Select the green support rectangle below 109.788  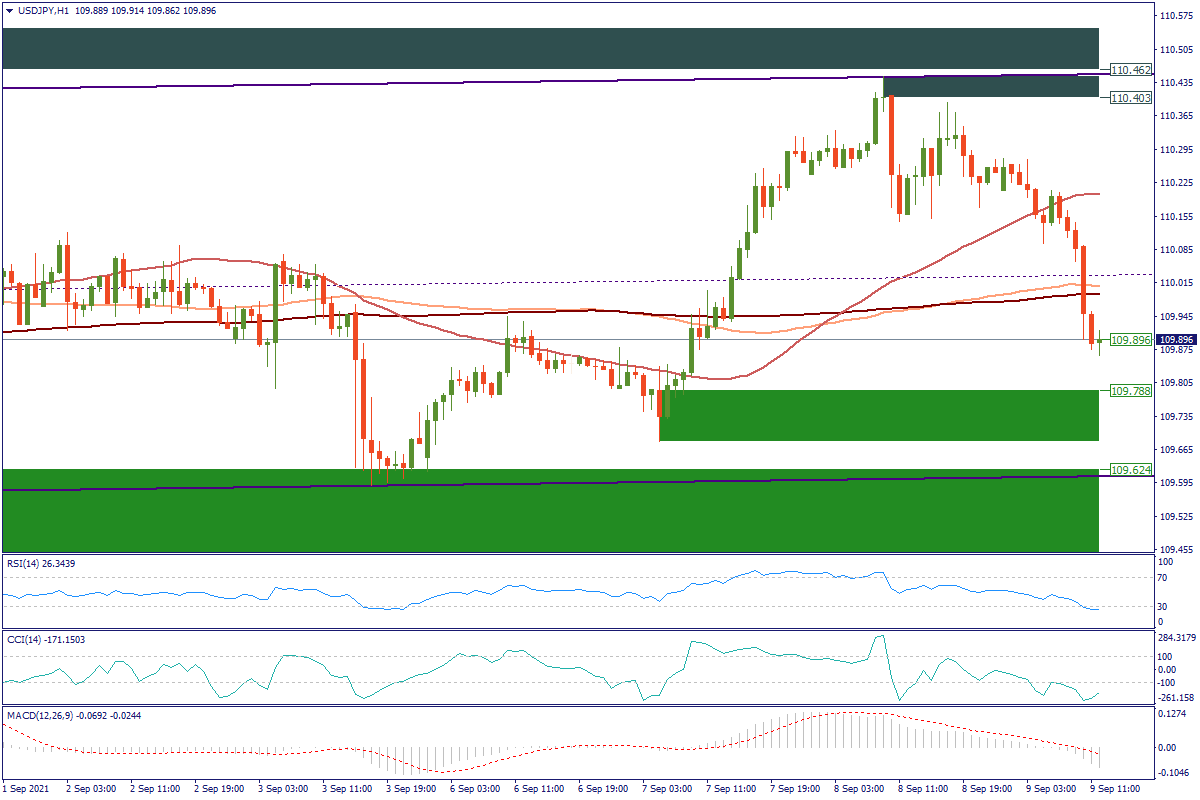878,415
